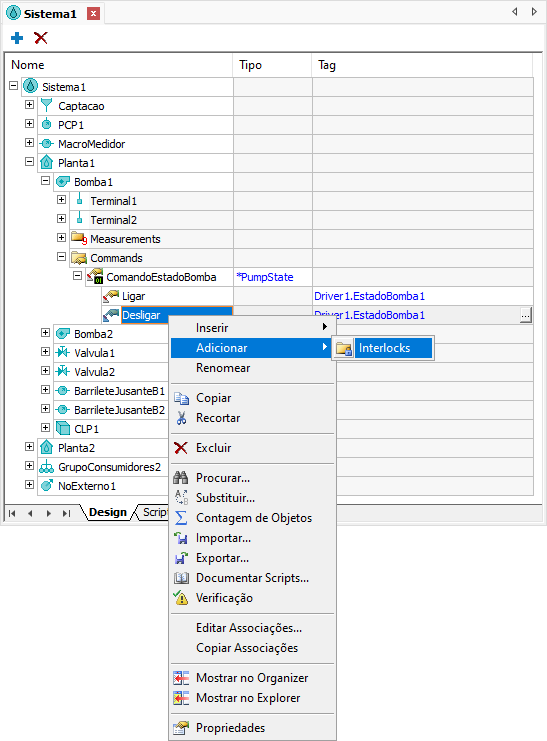Click the Valvula1 valve icon

[x=62, y=353]
